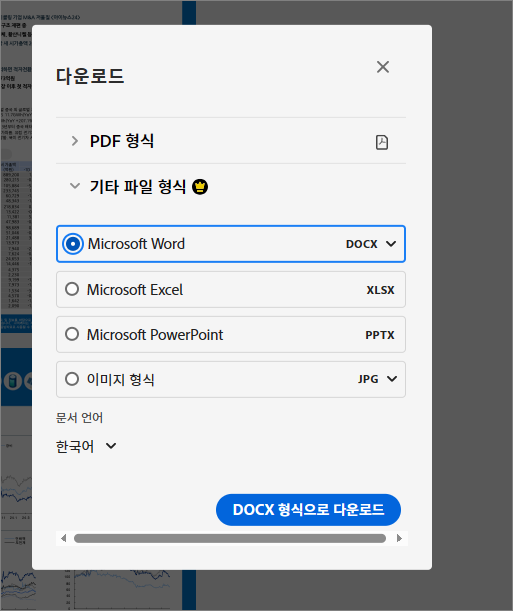Close the 다운로드 dialog with X

tap(383, 67)
